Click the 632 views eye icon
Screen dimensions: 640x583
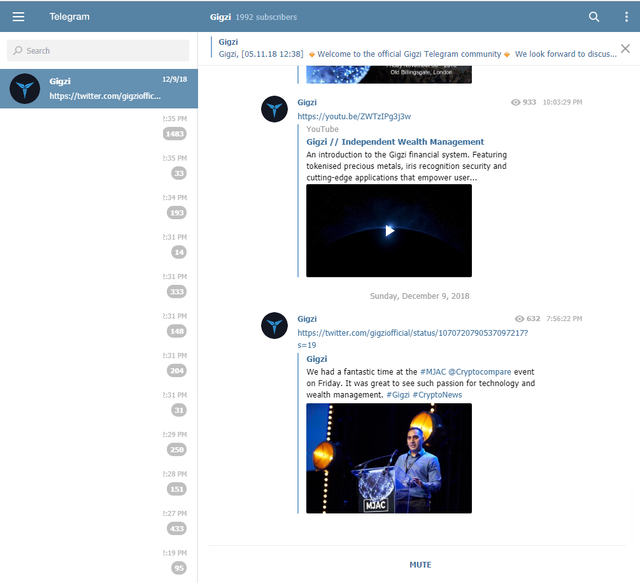519,318
